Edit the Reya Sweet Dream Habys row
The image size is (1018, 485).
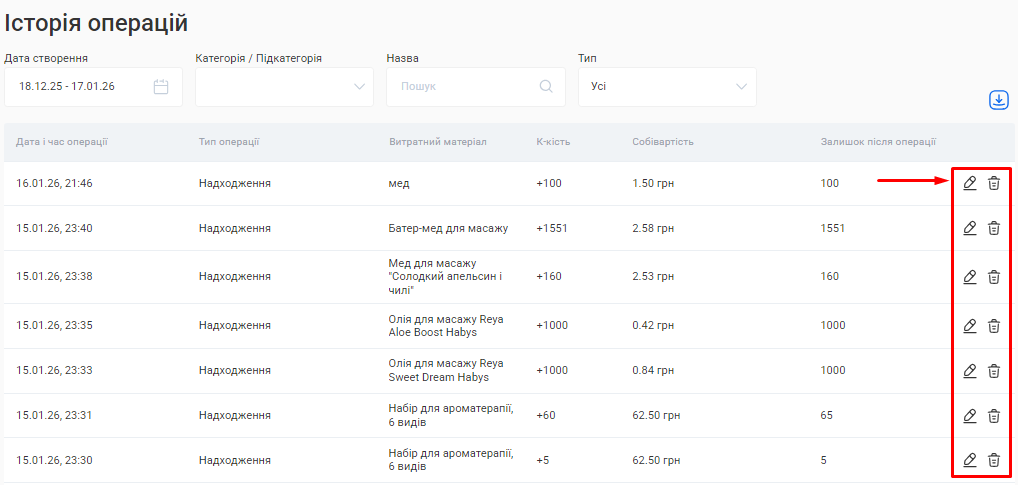pyautogui.click(x=969, y=371)
